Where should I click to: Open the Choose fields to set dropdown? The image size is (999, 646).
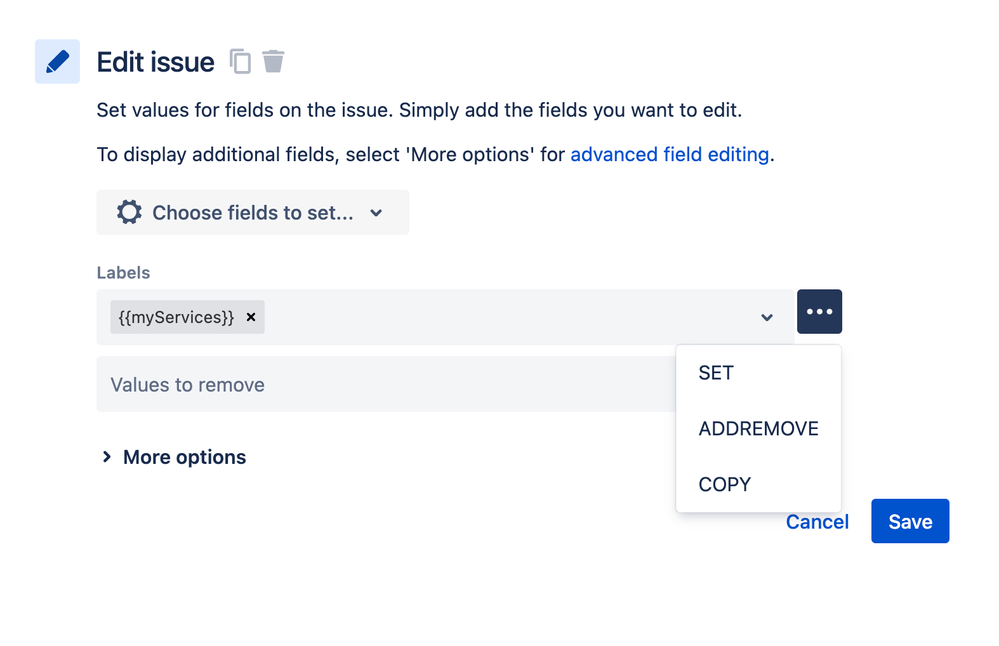coord(253,212)
